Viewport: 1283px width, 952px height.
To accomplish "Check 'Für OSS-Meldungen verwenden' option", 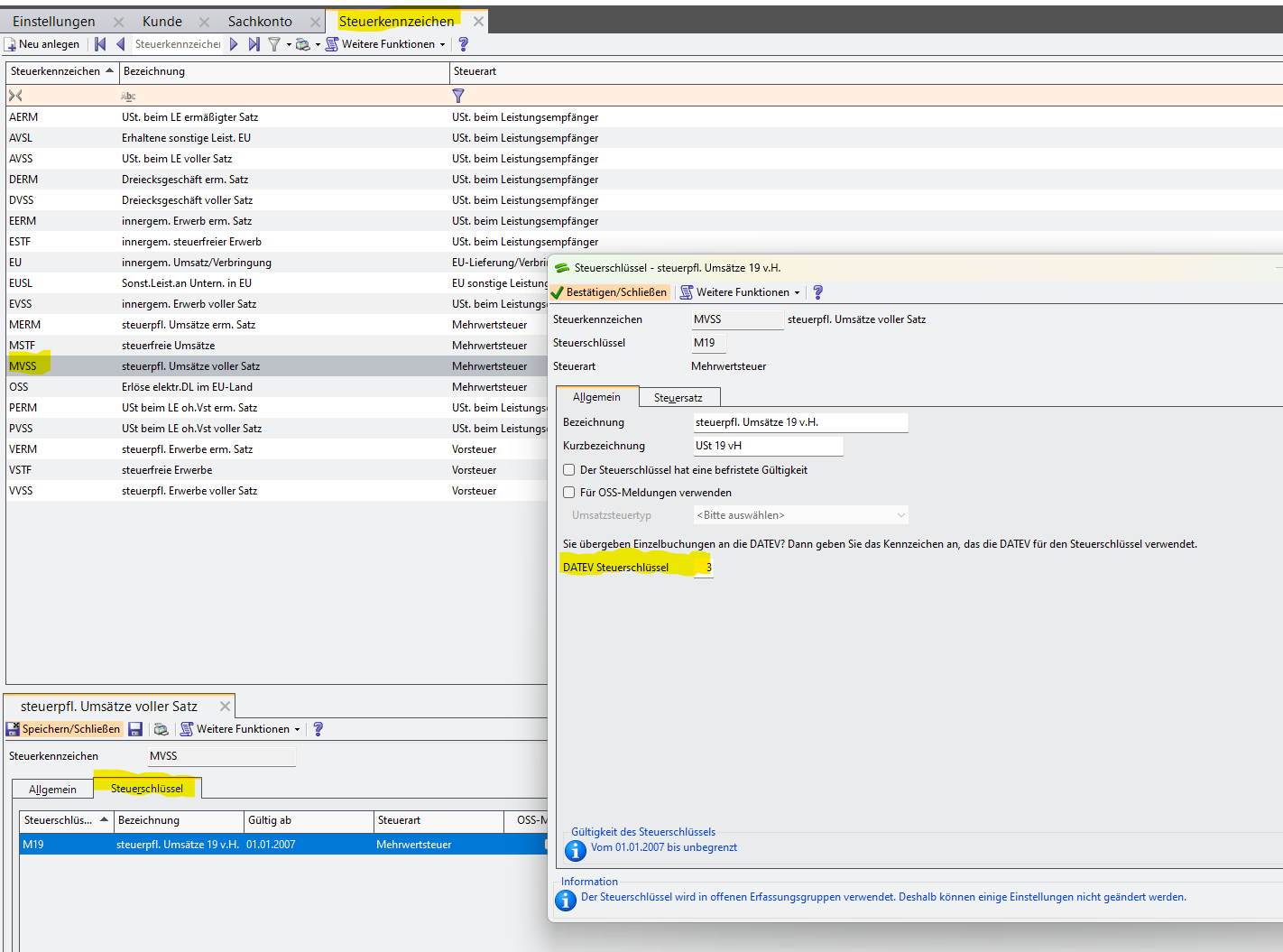I will pos(569,493).
